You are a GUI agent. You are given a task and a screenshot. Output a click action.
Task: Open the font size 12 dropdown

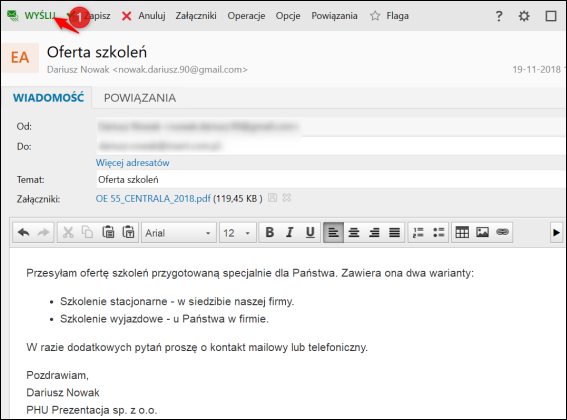tap(238, 233)
